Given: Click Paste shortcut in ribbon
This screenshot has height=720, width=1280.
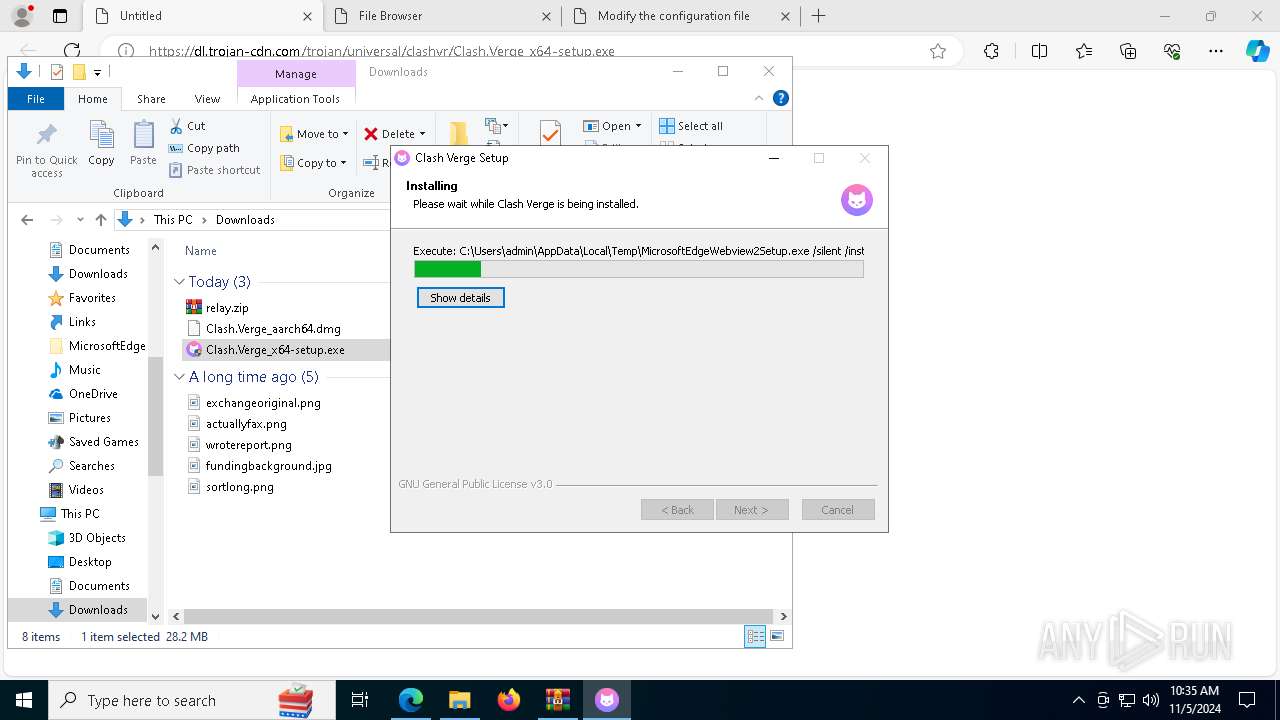Looking at the screenshot, I should coord(214,170).
